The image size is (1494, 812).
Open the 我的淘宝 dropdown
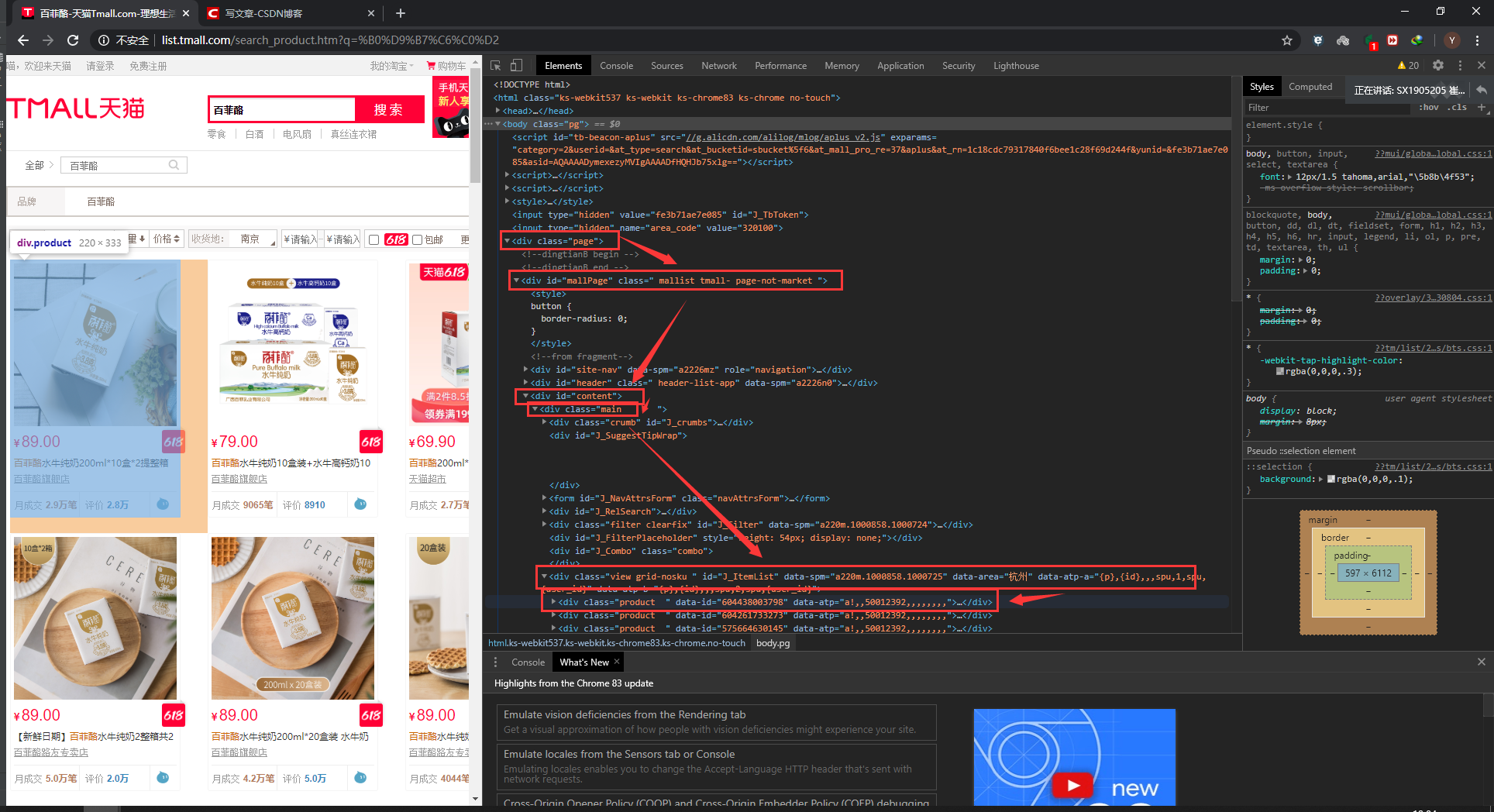(391, 66)
